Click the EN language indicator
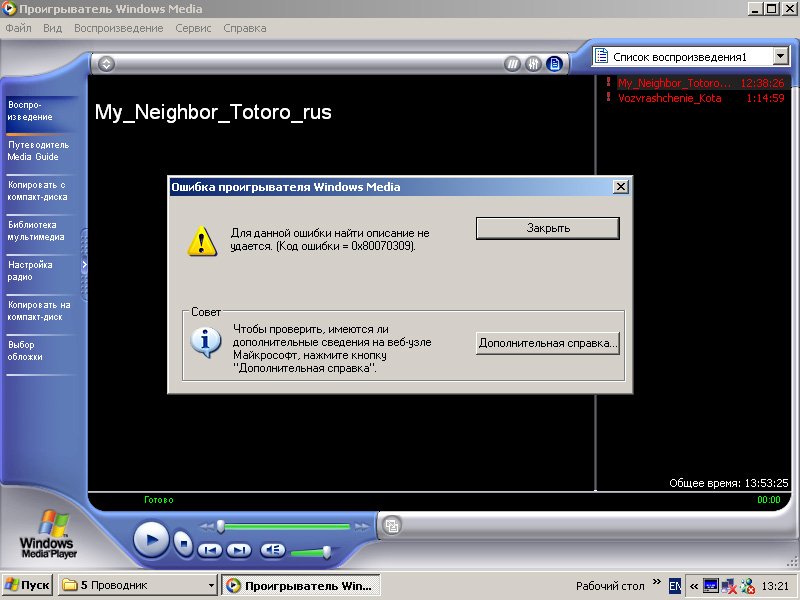The image size is (800, 600). click(x=675, y=586)
